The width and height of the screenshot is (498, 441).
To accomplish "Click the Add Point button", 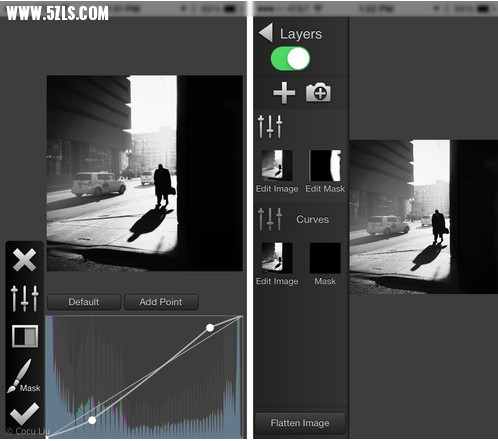I will coord(161,302).
